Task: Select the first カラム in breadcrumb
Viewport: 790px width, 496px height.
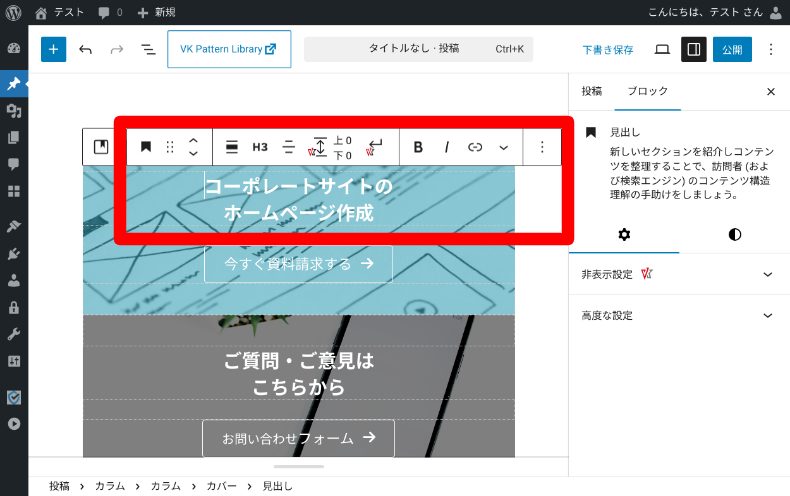Action: coord(110,486)
